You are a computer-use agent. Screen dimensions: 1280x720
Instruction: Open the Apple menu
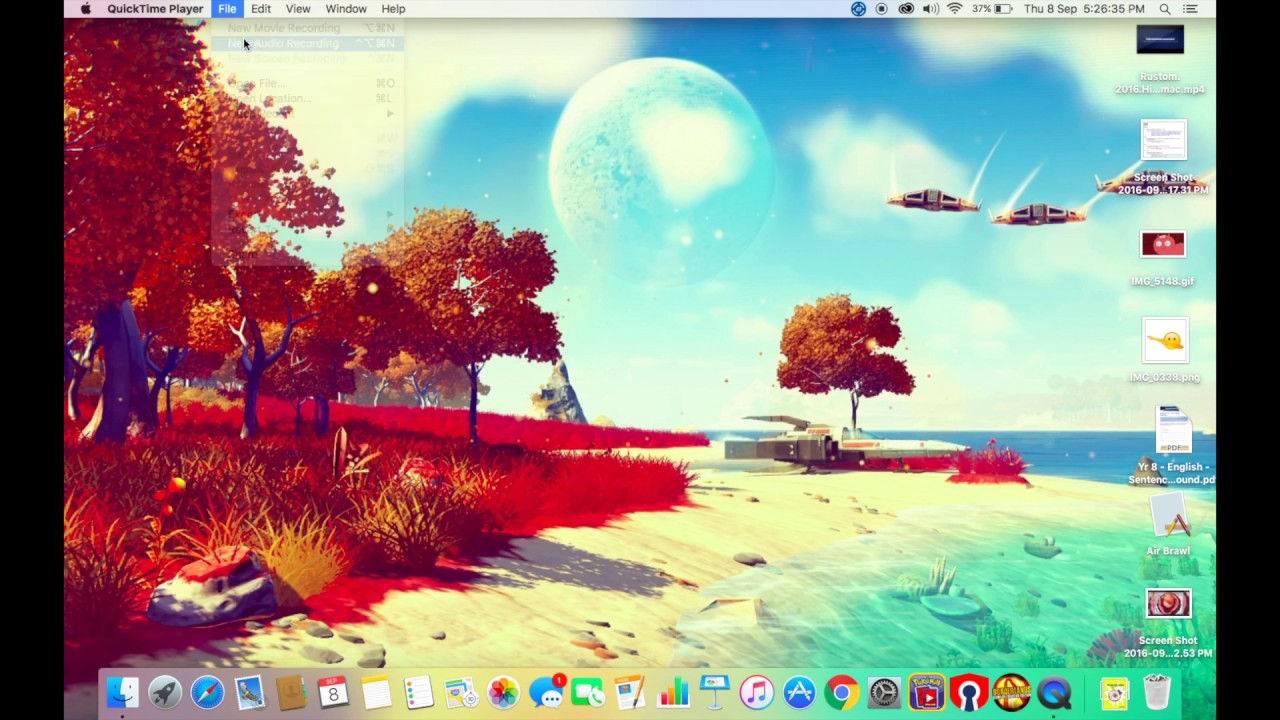coord(85,9)
